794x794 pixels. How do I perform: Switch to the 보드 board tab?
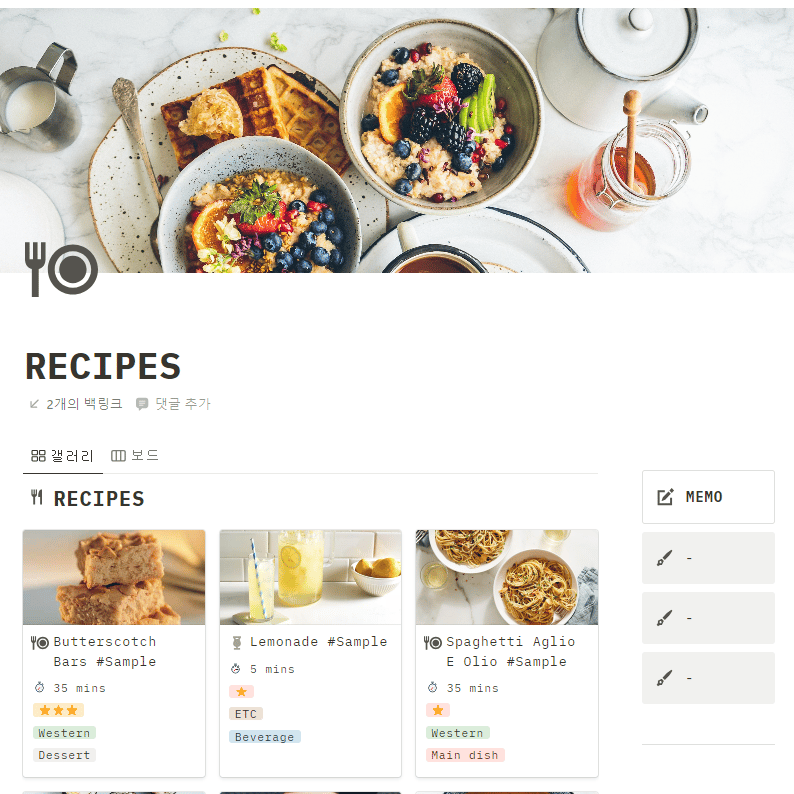tap(135, 455)
